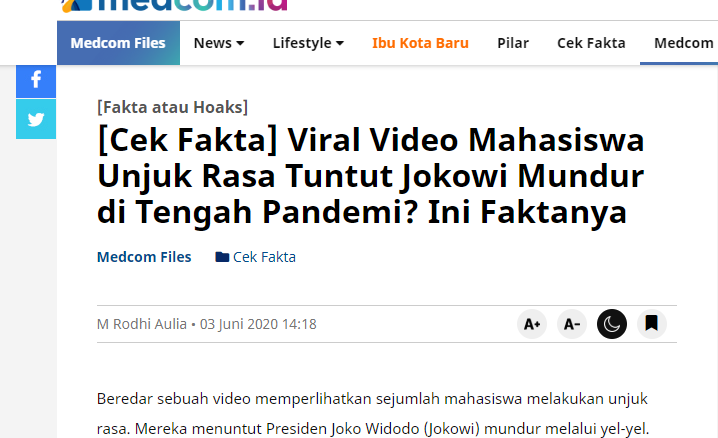
Task: Open the Pilar menu item
Action: [x=513, y=43]
